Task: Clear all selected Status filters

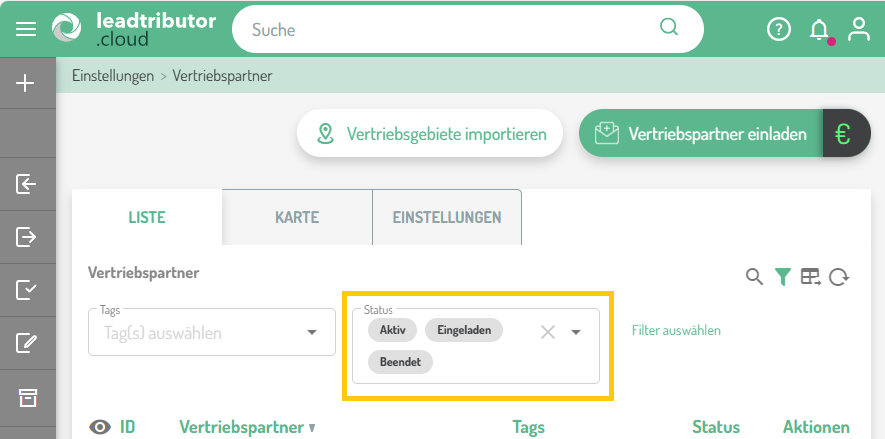Action: pyautogui.click(x=547, y=332)
